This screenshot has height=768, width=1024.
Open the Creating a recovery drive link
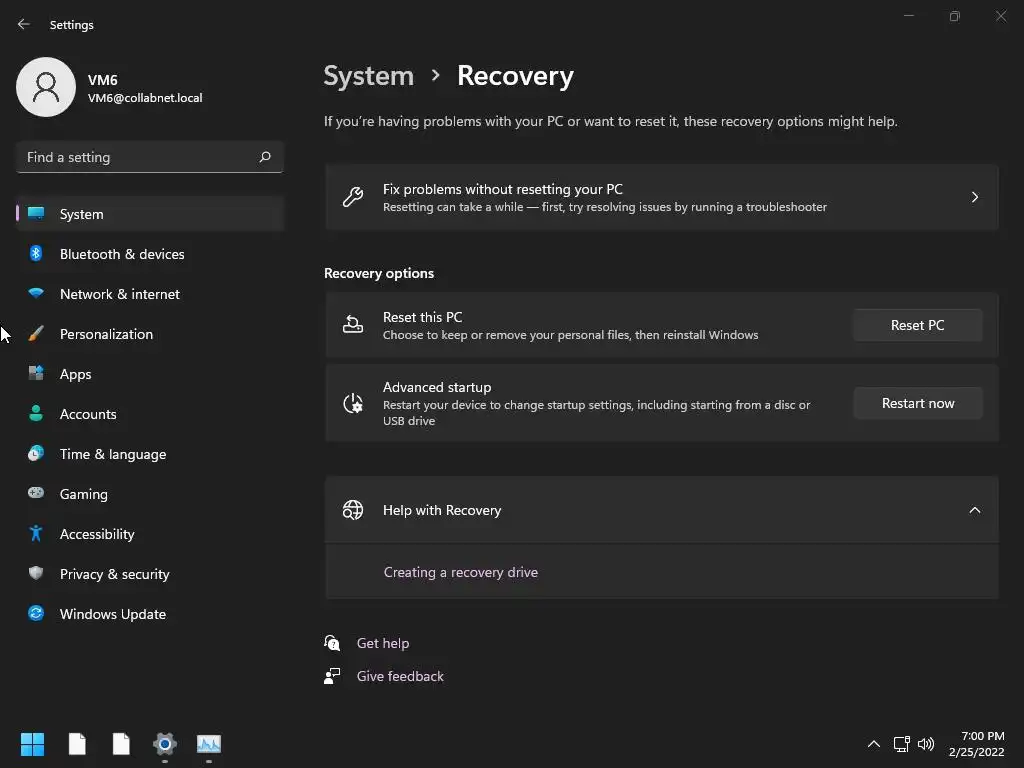461,572
